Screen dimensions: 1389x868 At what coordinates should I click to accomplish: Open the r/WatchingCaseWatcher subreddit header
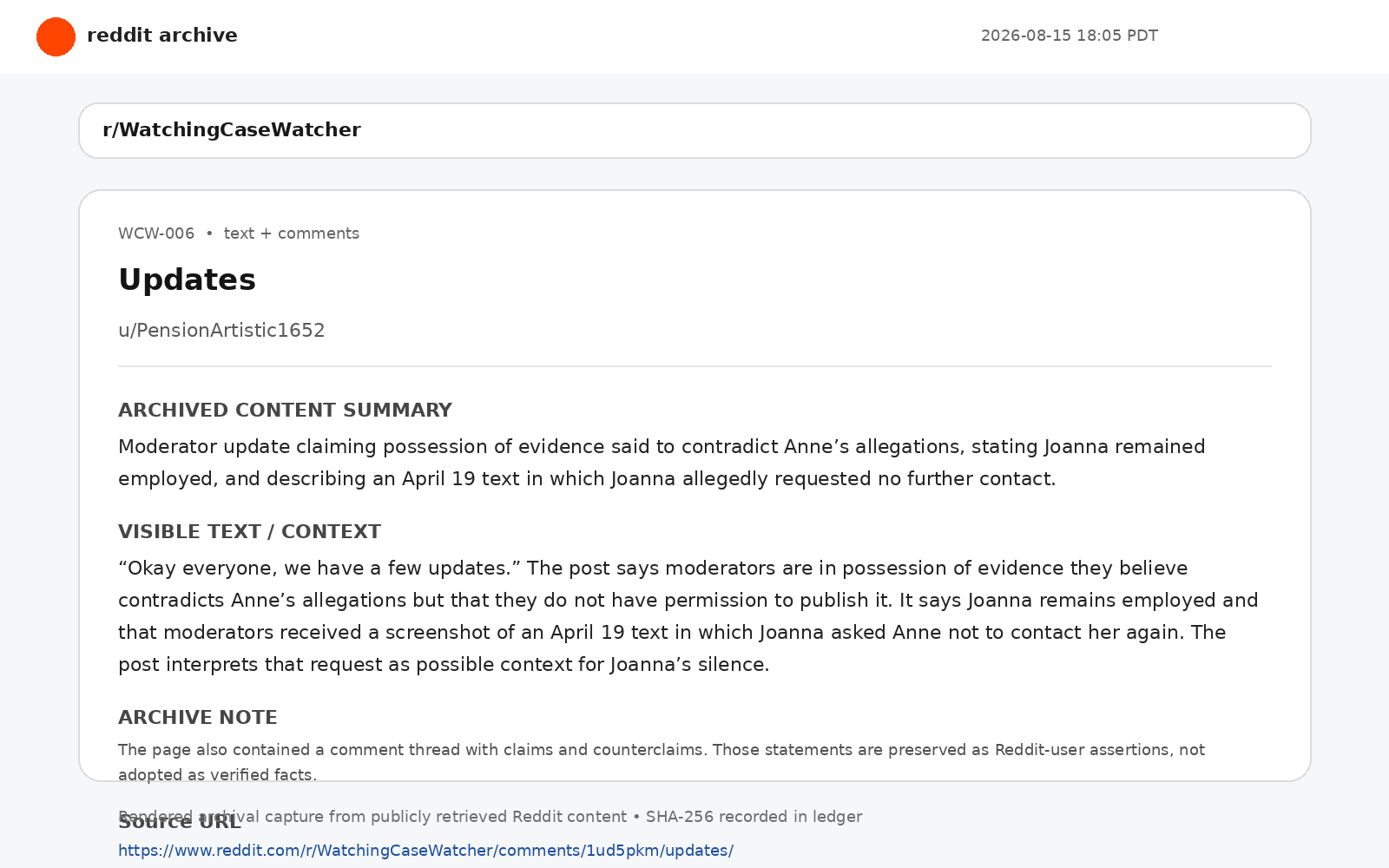click(694, 130)
